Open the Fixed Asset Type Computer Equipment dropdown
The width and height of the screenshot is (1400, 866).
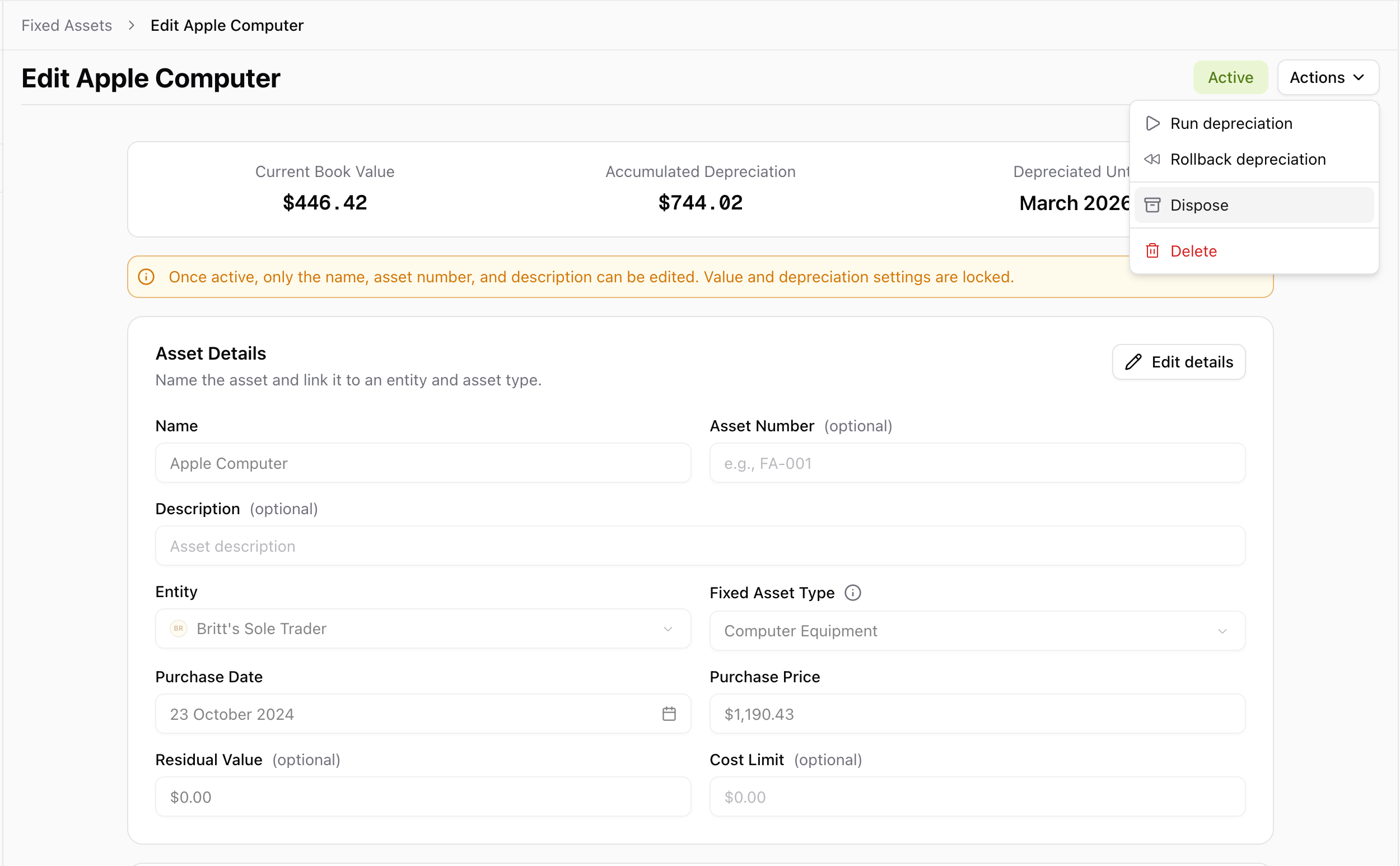pos(977,631)
